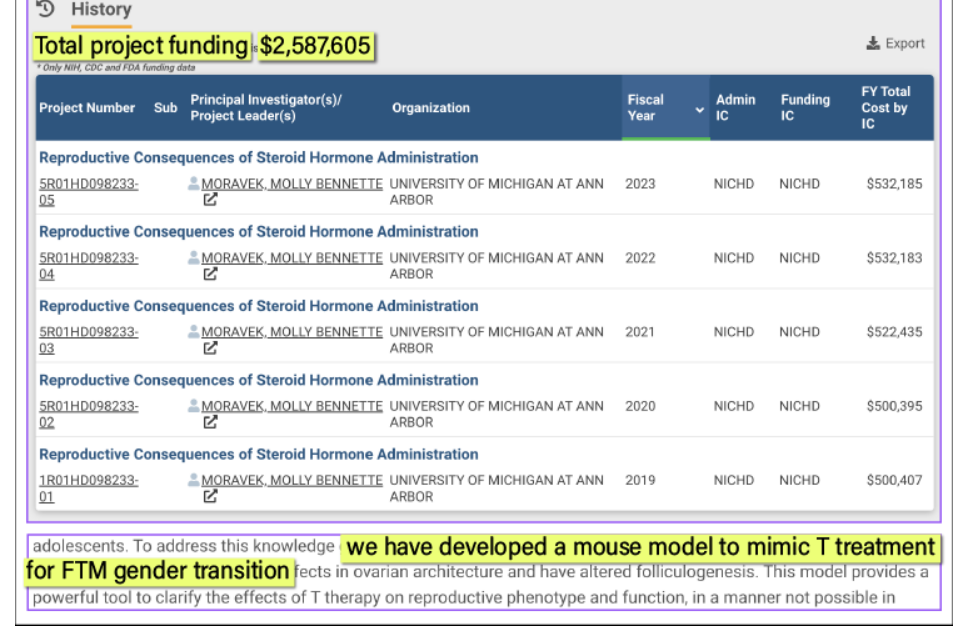Click the fiscal year 2023 cell
The height and width of the screenshot is (629, 966).
pos(640,184)
